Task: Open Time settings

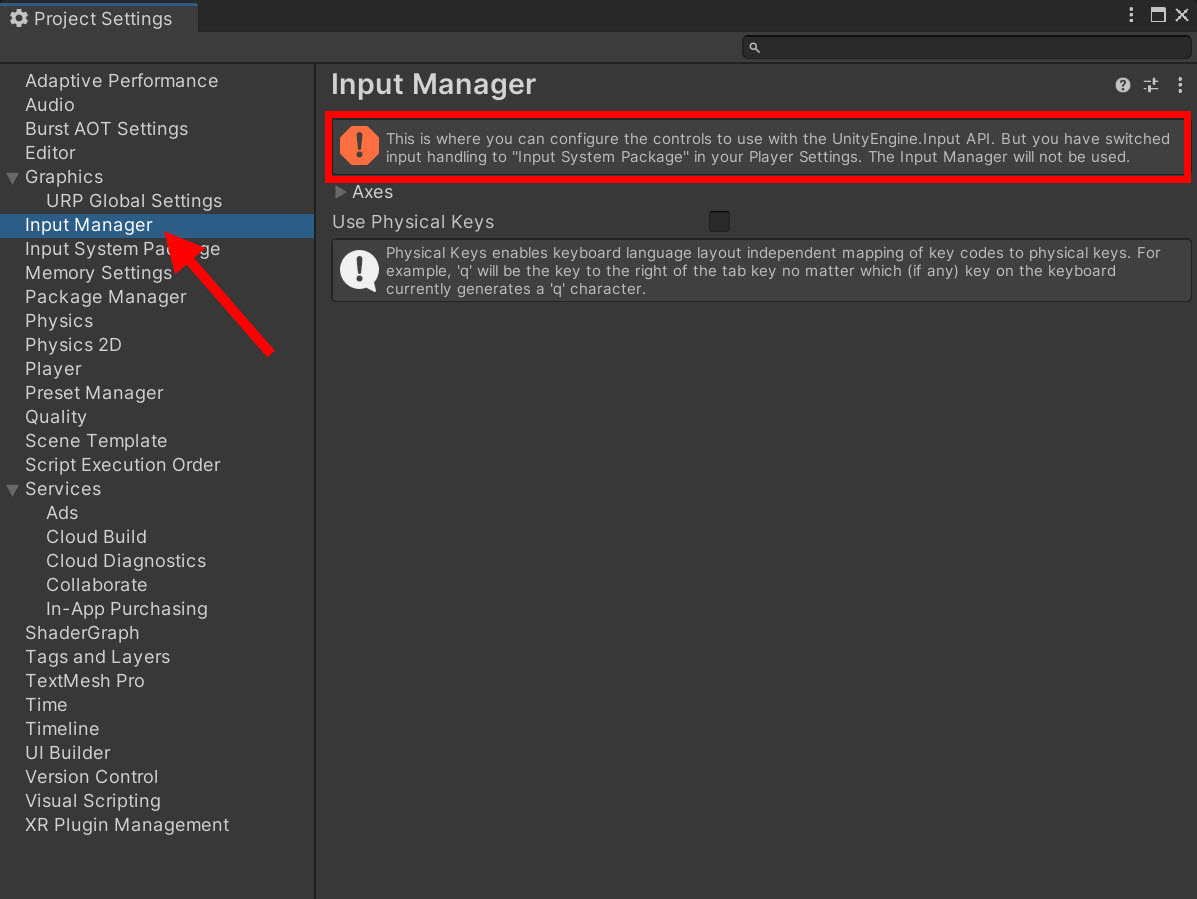Action: (46, 705)
